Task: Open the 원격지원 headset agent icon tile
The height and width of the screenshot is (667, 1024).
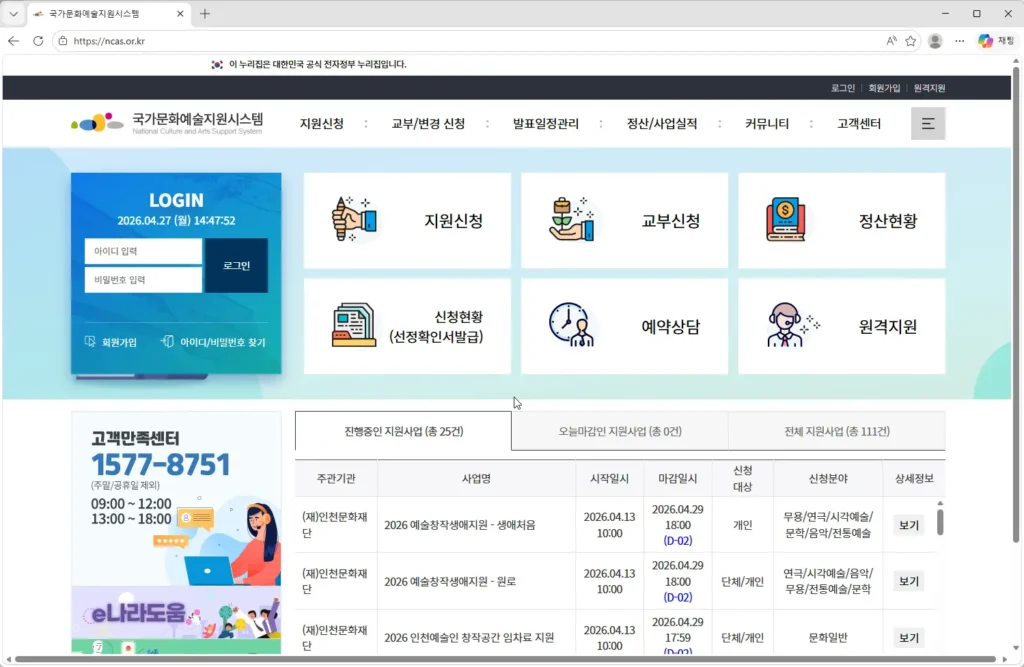Action: [x=841, y=326]
